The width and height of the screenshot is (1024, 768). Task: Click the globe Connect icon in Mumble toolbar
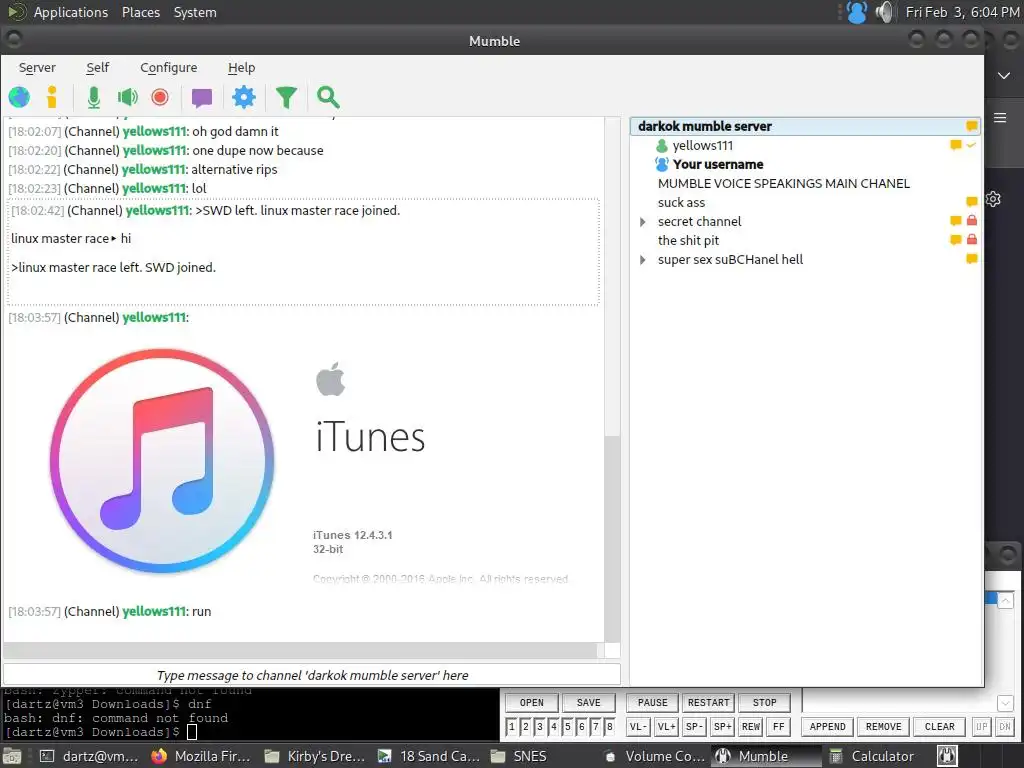point(19,97)
